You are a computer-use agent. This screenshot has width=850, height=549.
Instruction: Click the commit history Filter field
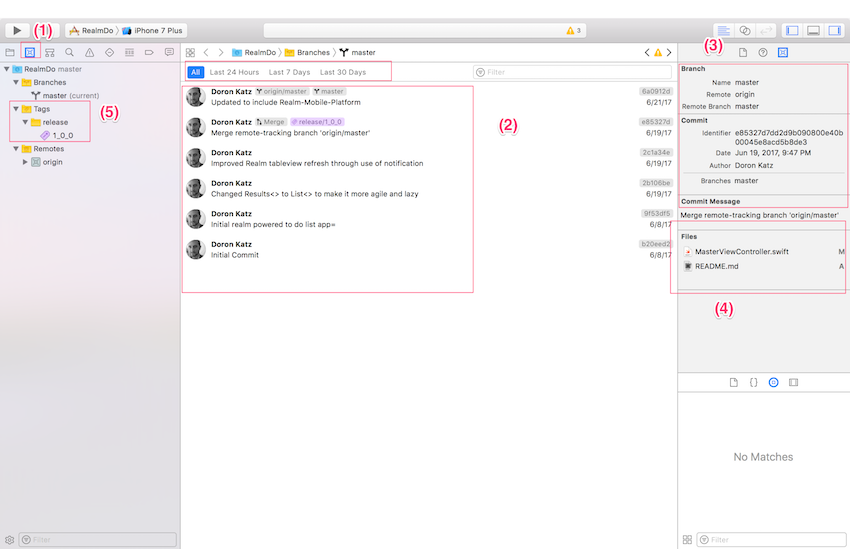[572, 72]
